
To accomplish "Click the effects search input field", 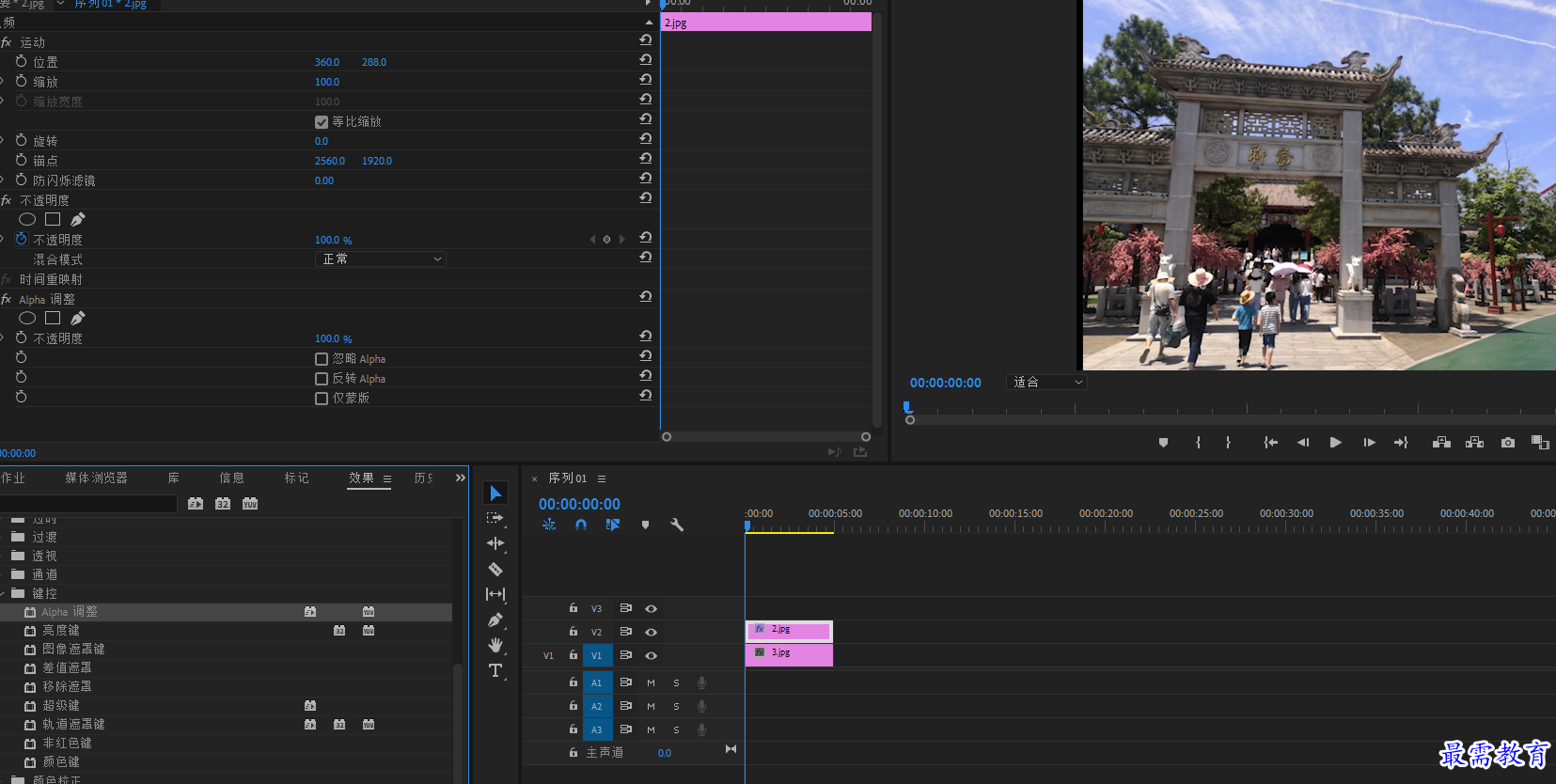I will (89, 504).
